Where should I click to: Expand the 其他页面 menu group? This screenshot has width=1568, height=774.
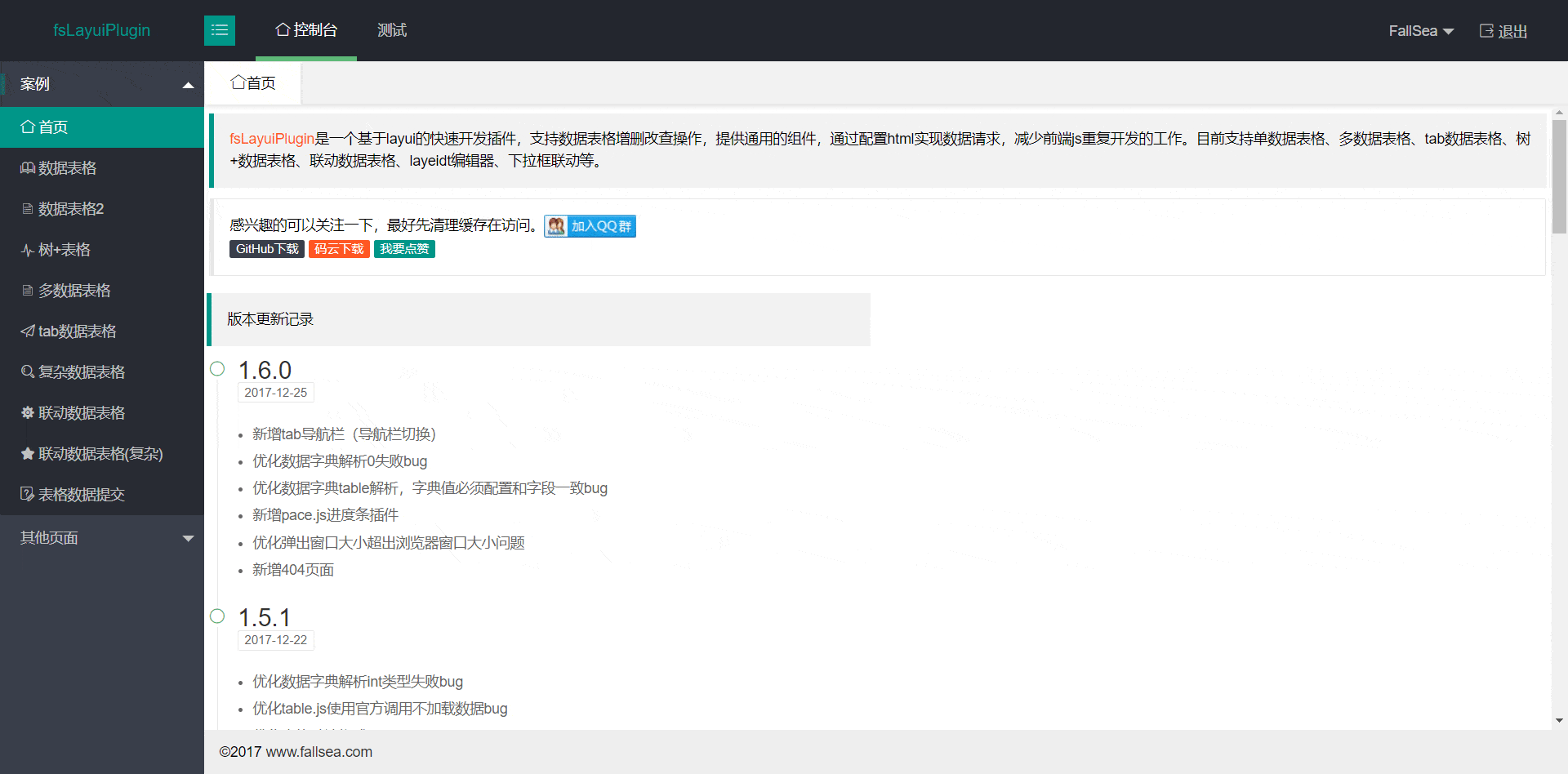click(x=102, y=538)
